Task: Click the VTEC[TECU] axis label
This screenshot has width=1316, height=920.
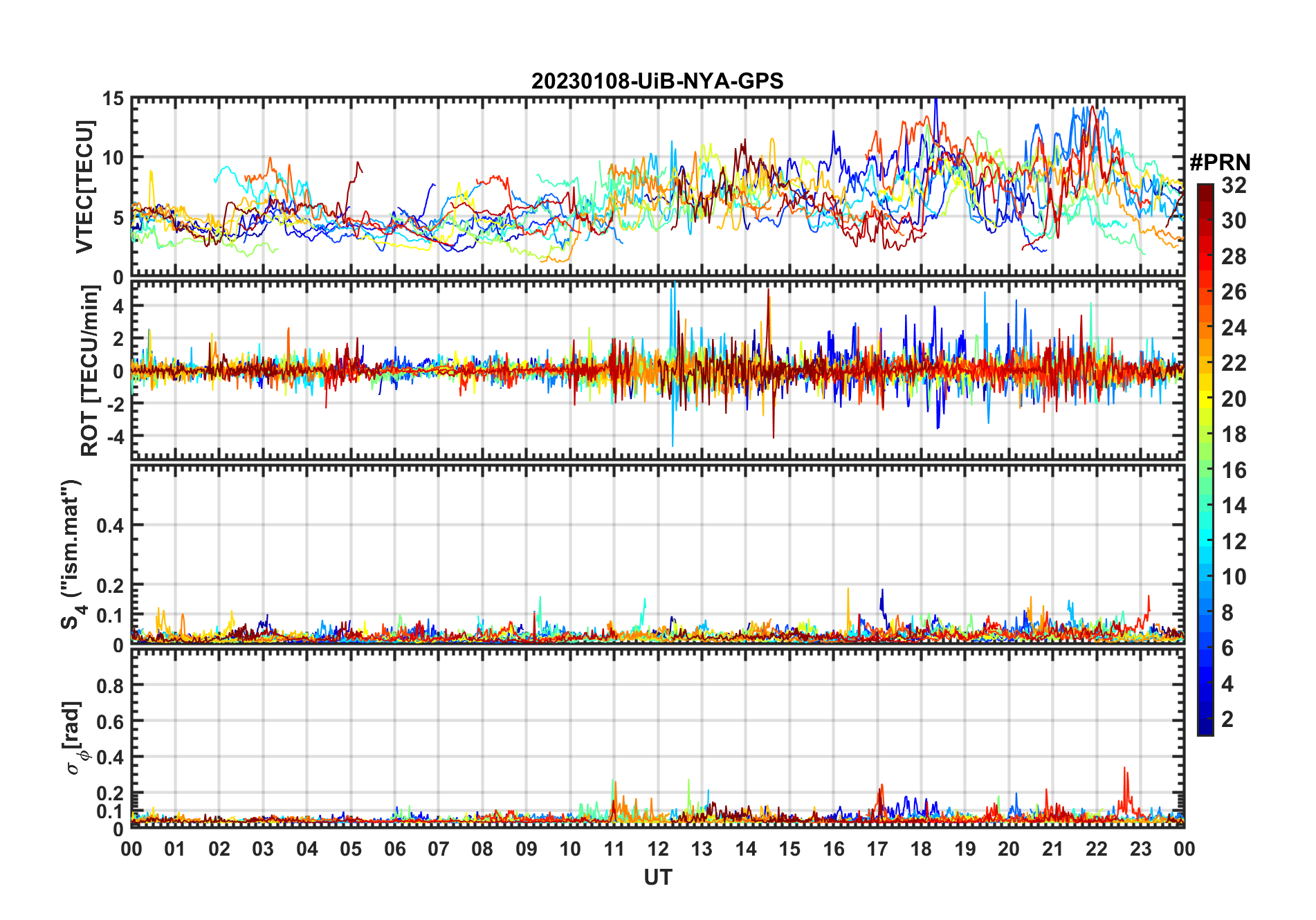Action: (84, 187)
